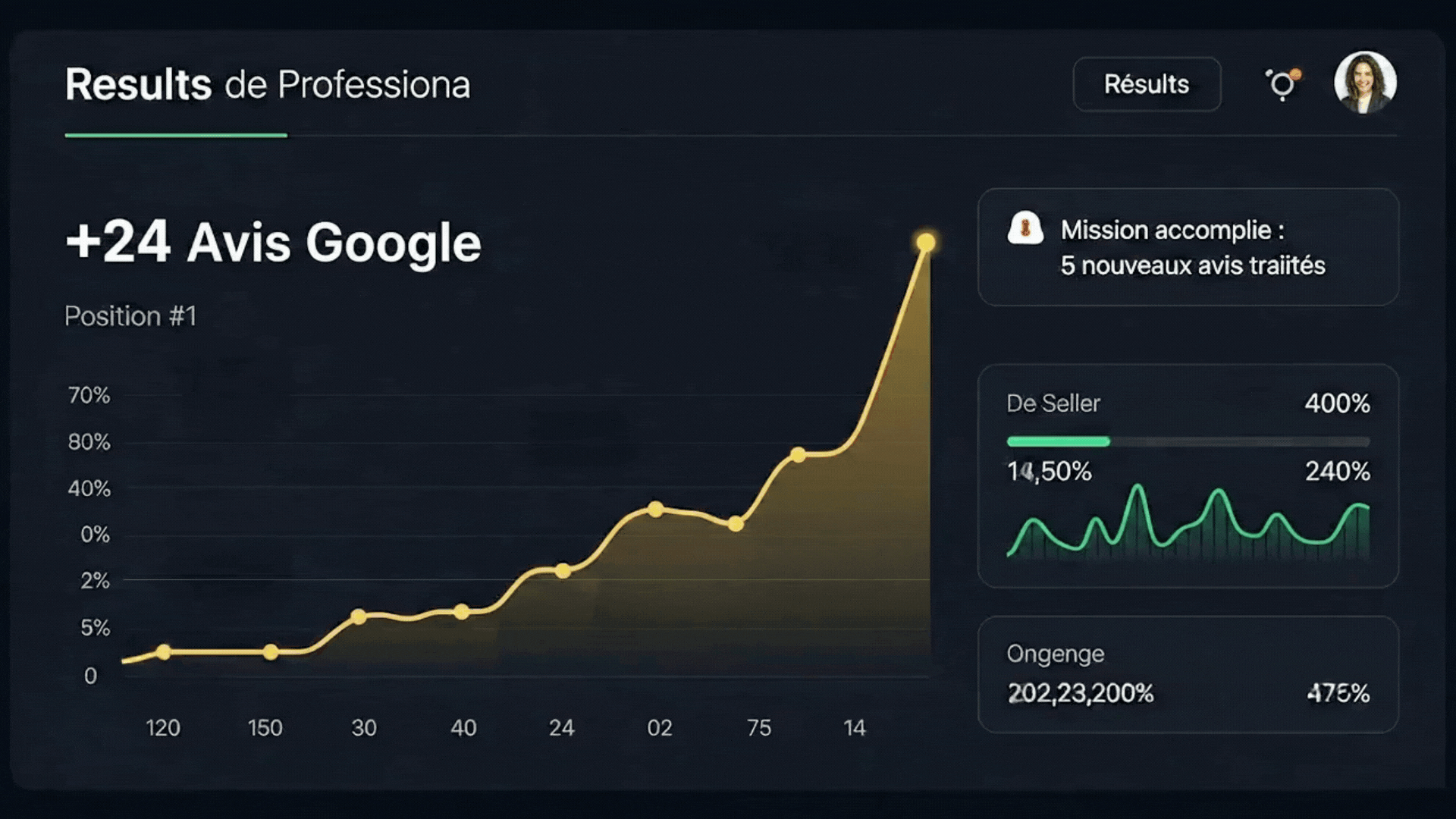Select the Results de Professiona tab heading
Viewport: 1456px width, 819px height.
pos(267,84)
